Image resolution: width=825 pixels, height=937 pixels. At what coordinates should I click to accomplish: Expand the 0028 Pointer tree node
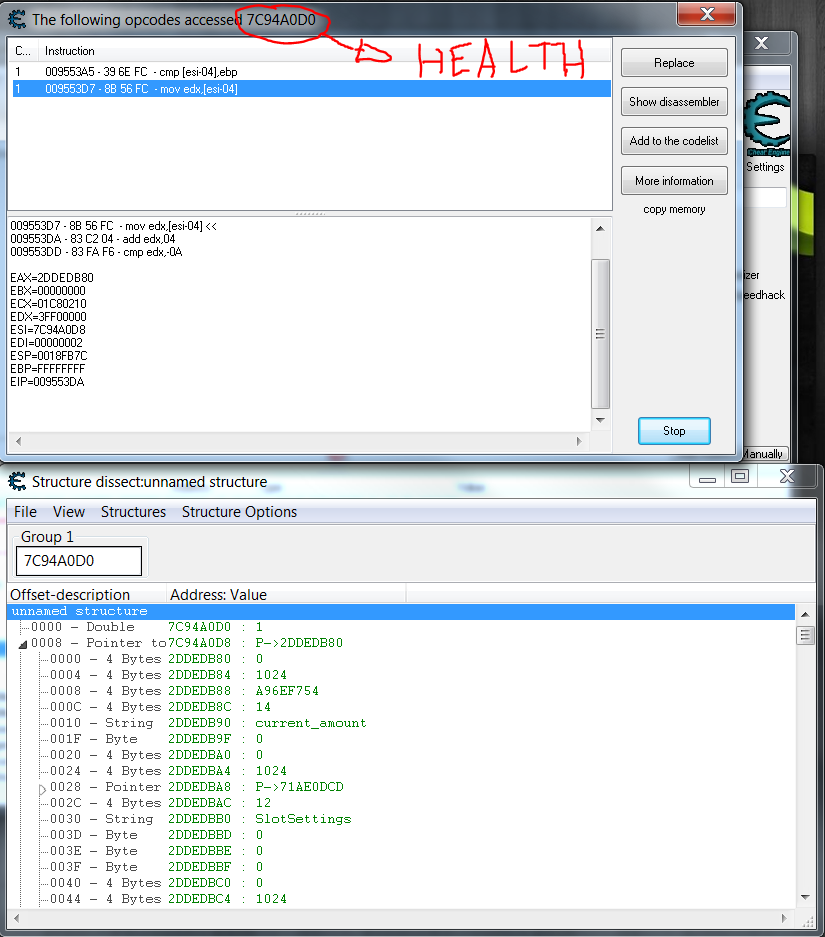coord(42,788)
